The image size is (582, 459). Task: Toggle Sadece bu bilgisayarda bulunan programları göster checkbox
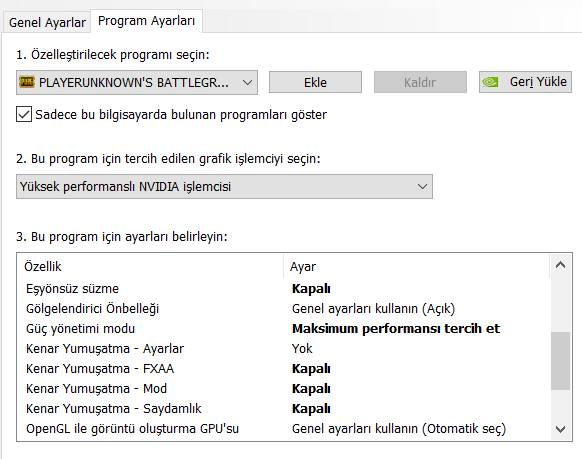[24, 114]
